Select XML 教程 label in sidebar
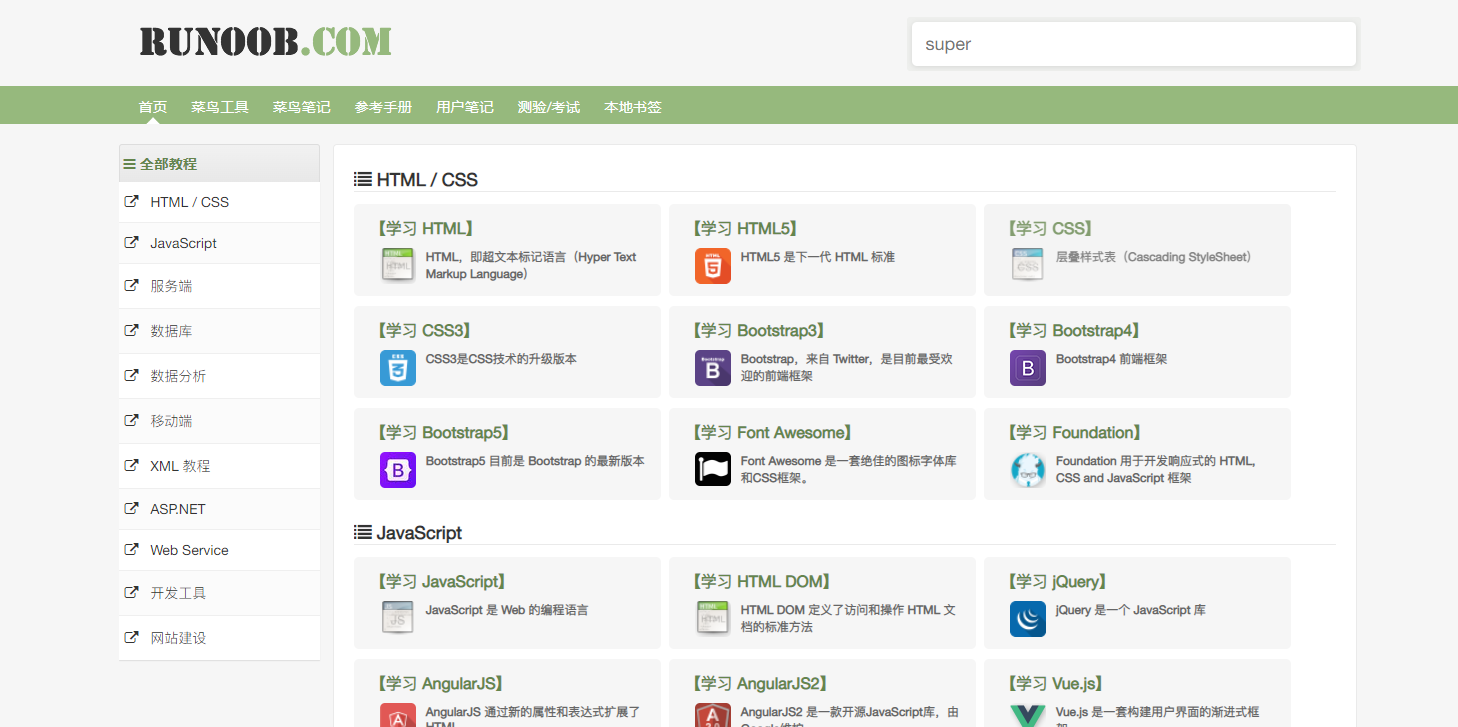Screen dimensions: 1458x727 (x=180, y=466)
